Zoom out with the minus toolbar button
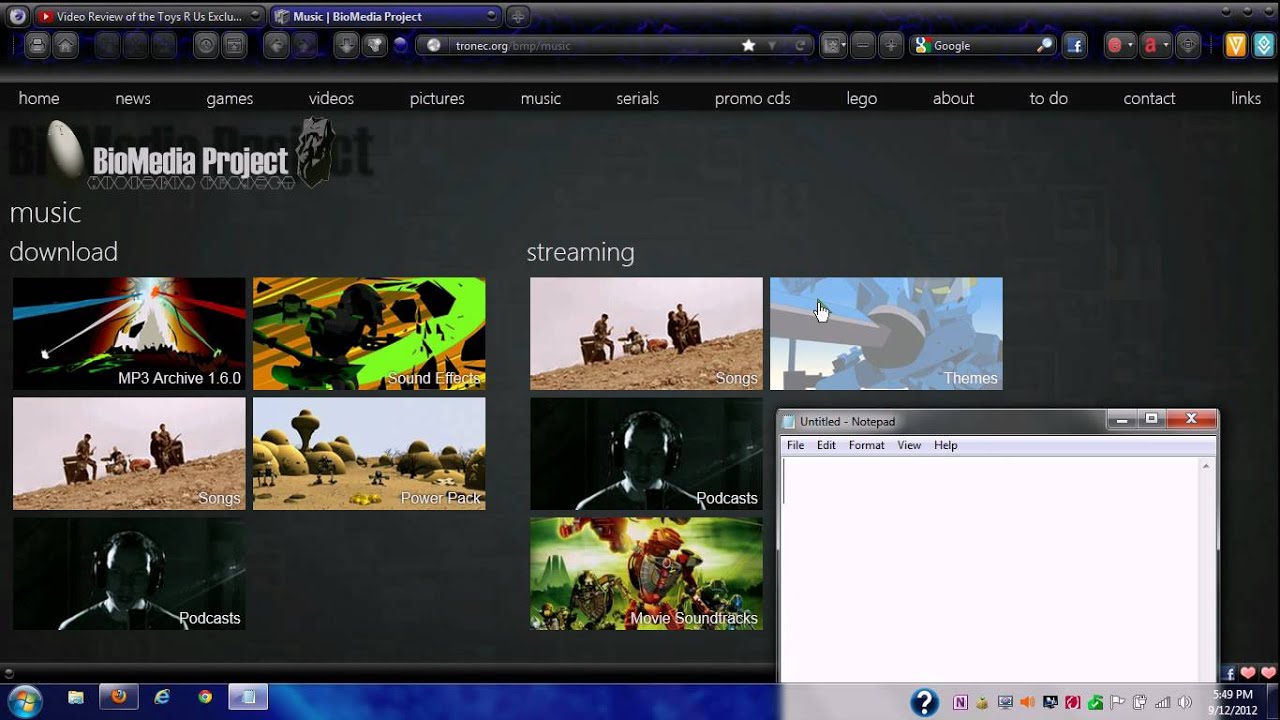 coord(863,45)
